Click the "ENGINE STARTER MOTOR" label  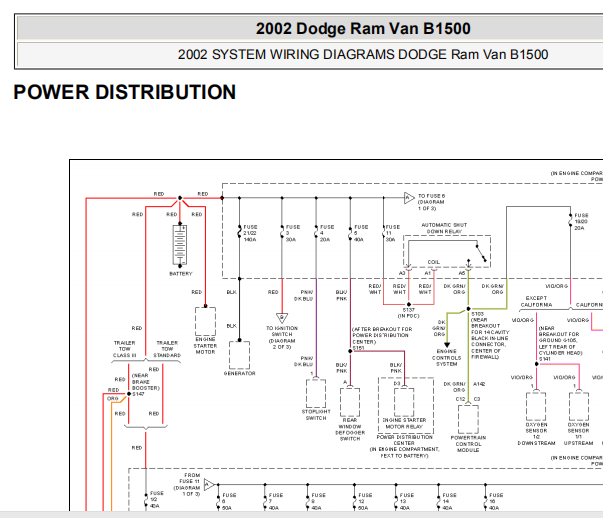pos(205,346)
